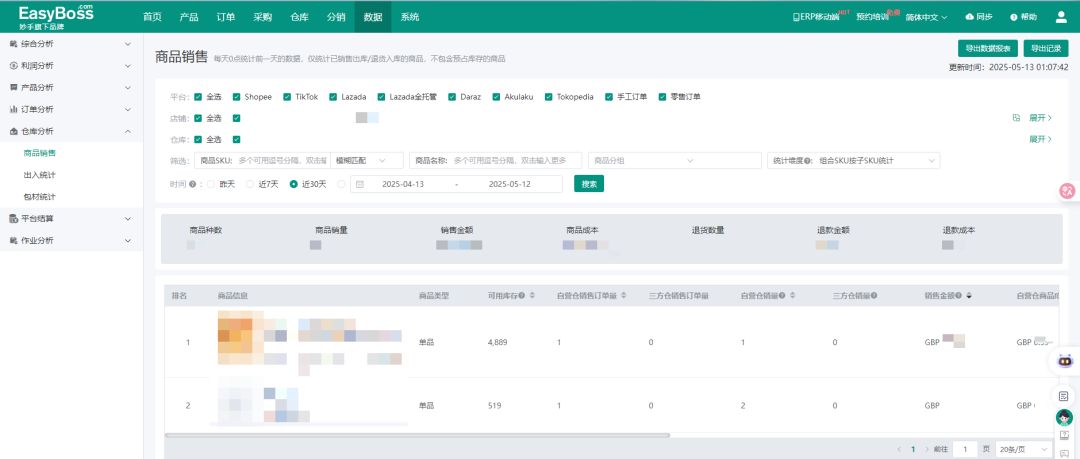
Task: Click green 搜索 search button
Action: click(x=589, y=184)
